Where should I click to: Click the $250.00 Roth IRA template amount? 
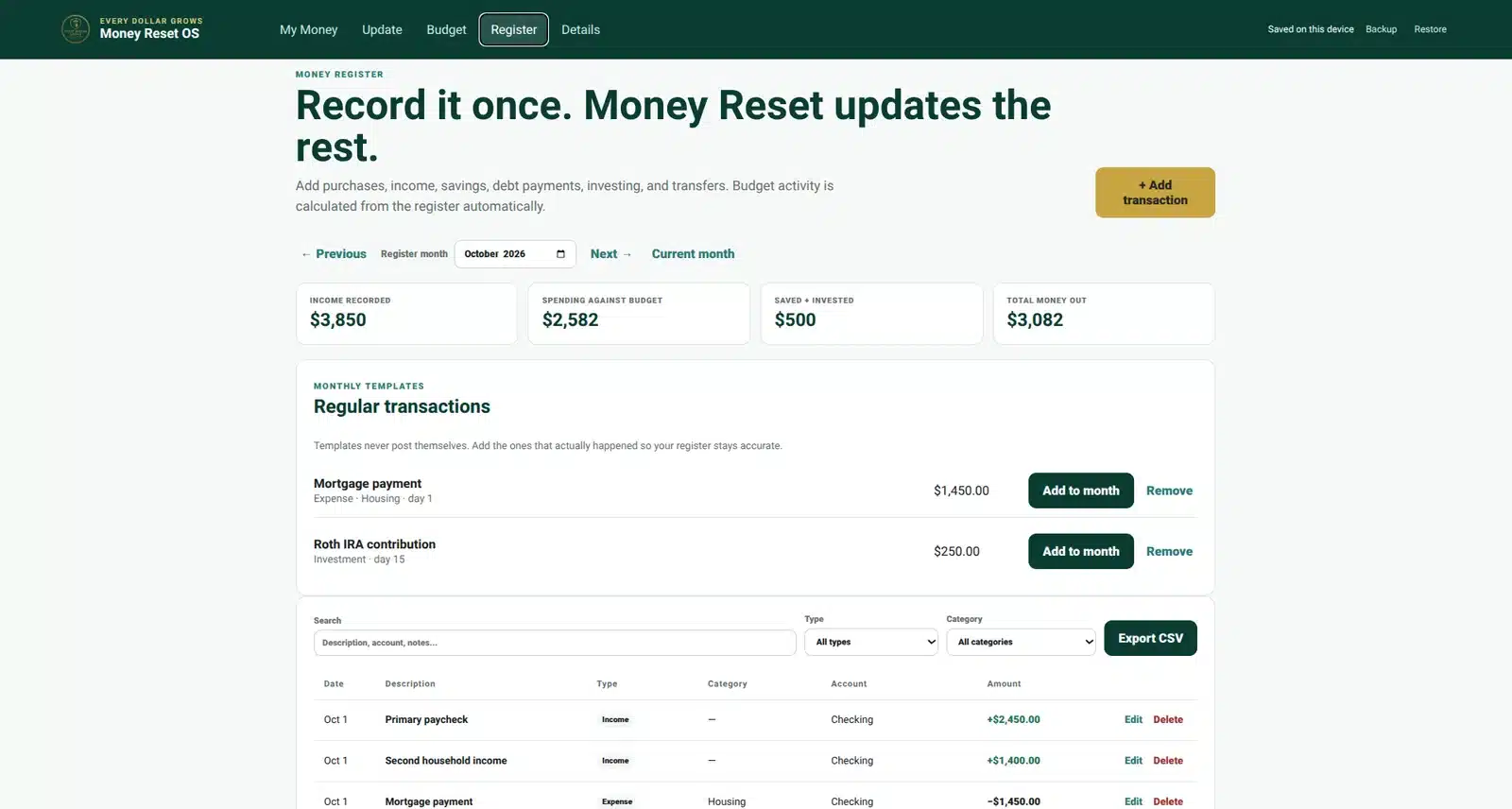(956, 551)
